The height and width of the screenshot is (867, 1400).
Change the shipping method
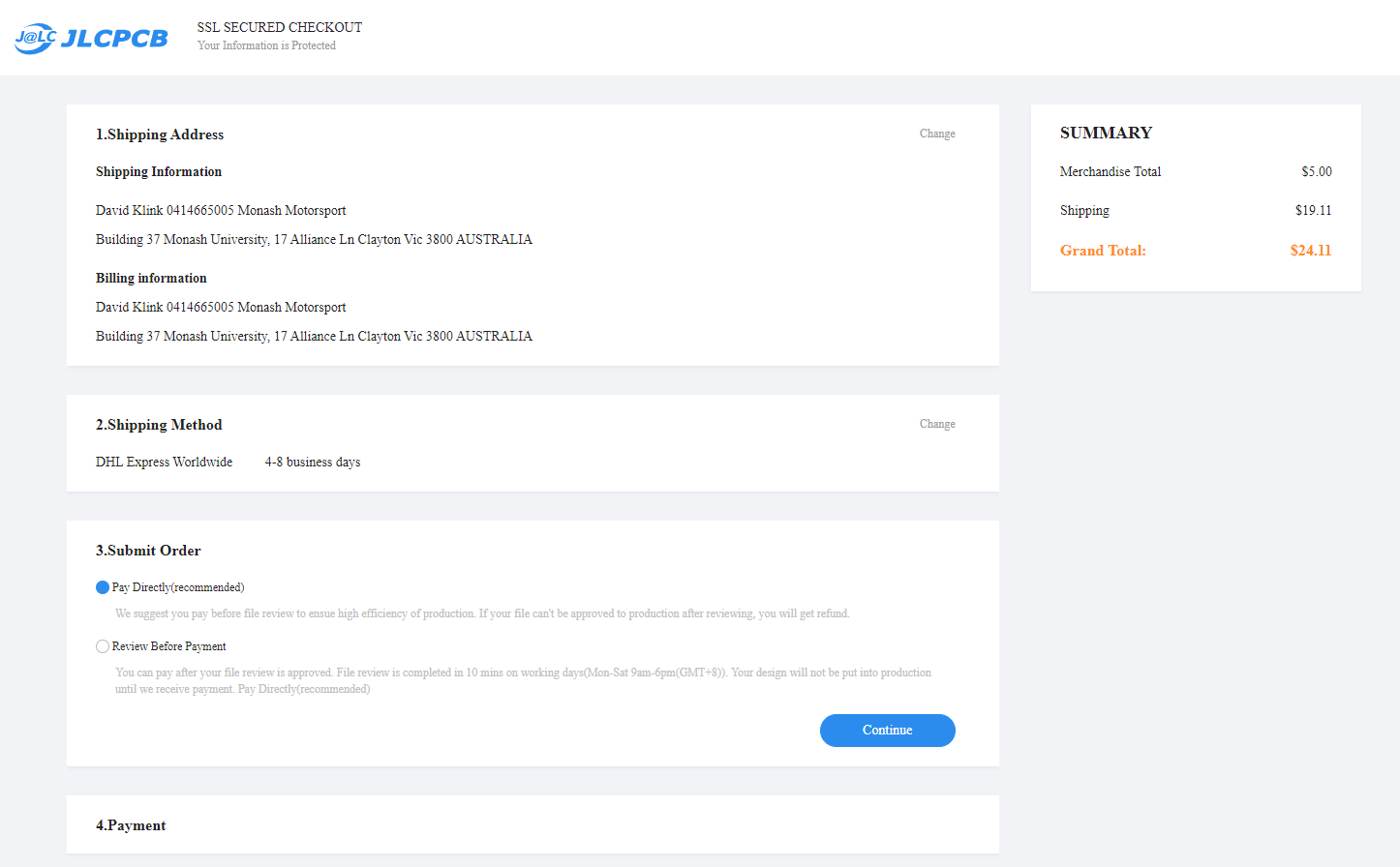point(936,424)
